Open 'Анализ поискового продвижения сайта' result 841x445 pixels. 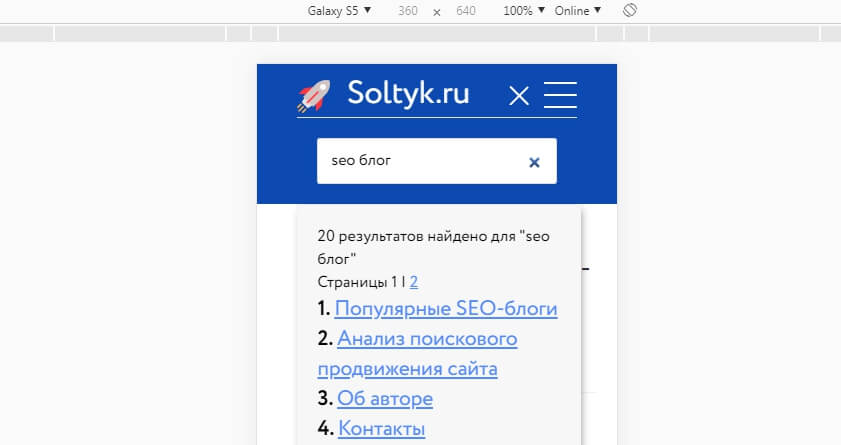pos(417,354)
